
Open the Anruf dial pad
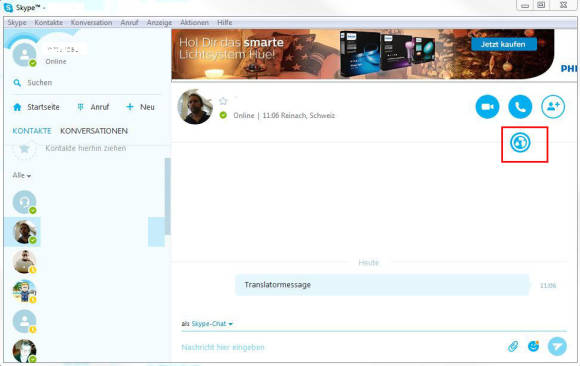tap(93, 107)
